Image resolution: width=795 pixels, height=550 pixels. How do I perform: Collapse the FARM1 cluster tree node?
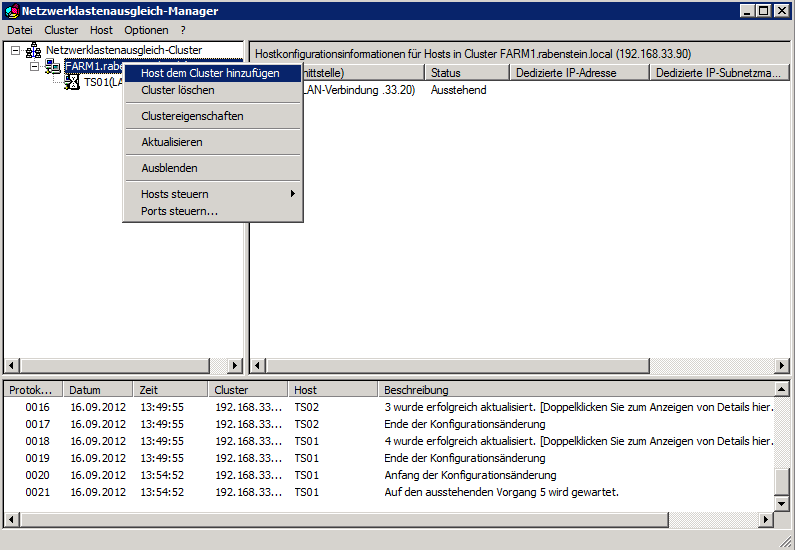point(34,66)
